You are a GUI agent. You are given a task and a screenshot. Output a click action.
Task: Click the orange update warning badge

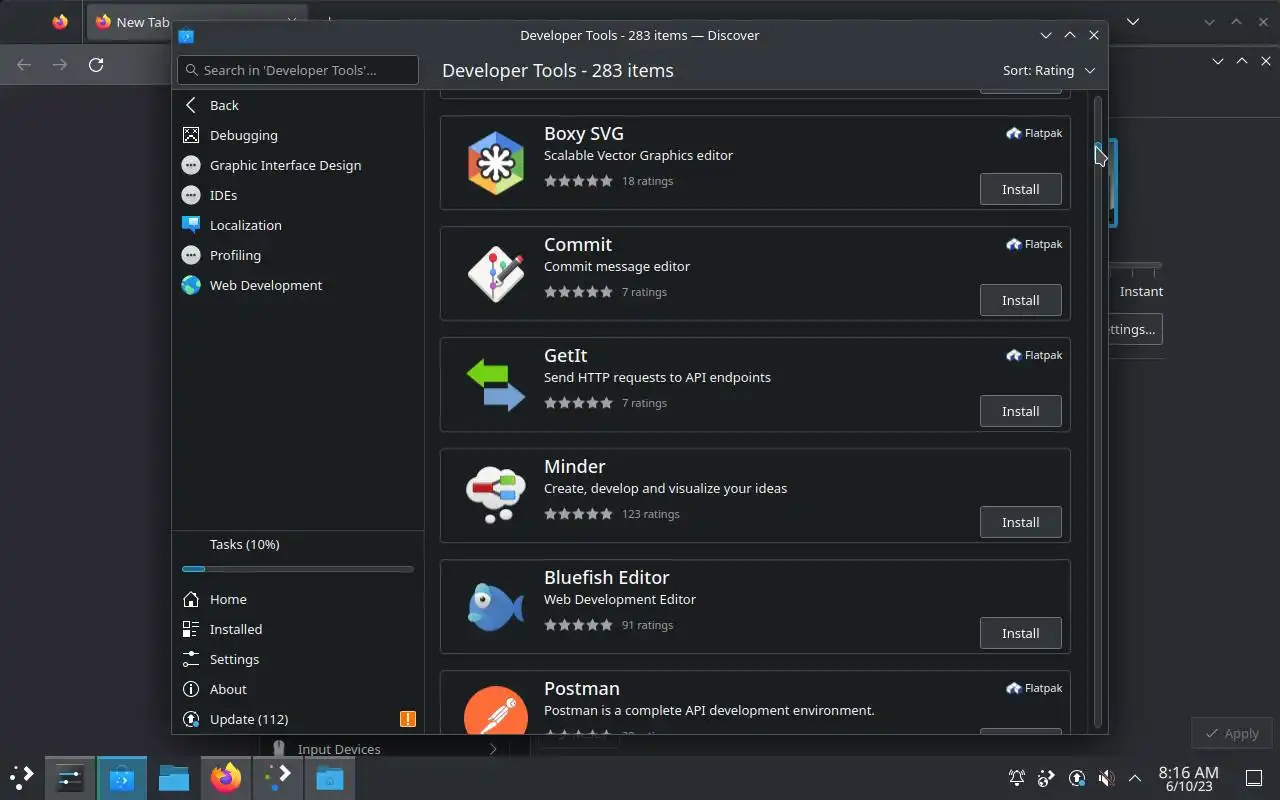[407, 719]
